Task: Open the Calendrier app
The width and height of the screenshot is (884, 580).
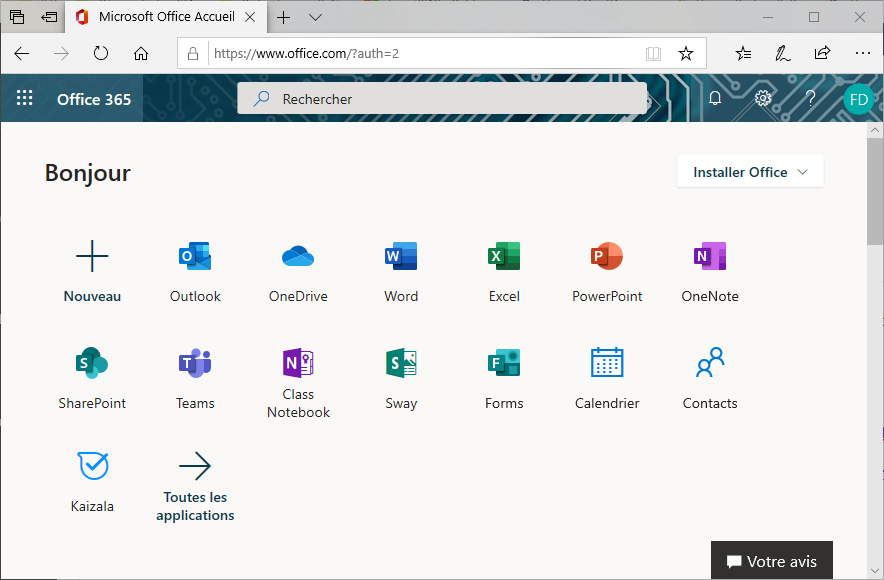Action: click(x=607, y=379)
